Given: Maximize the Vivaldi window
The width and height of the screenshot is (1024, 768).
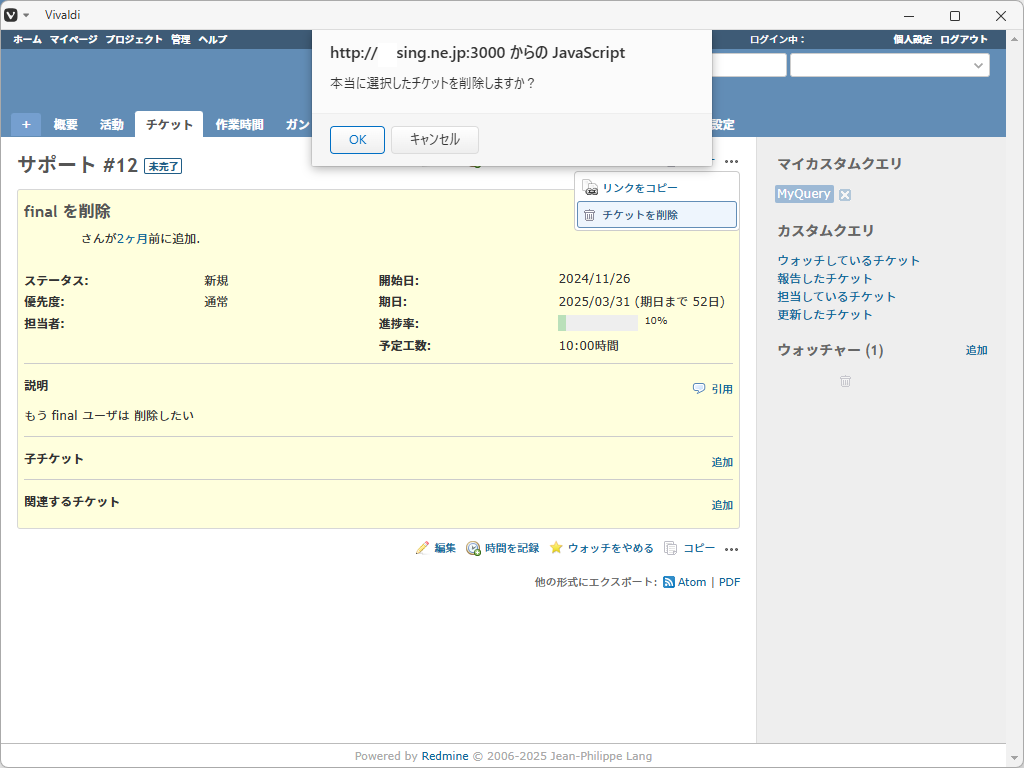Looking at the screenshot, I should click(955, 16).
